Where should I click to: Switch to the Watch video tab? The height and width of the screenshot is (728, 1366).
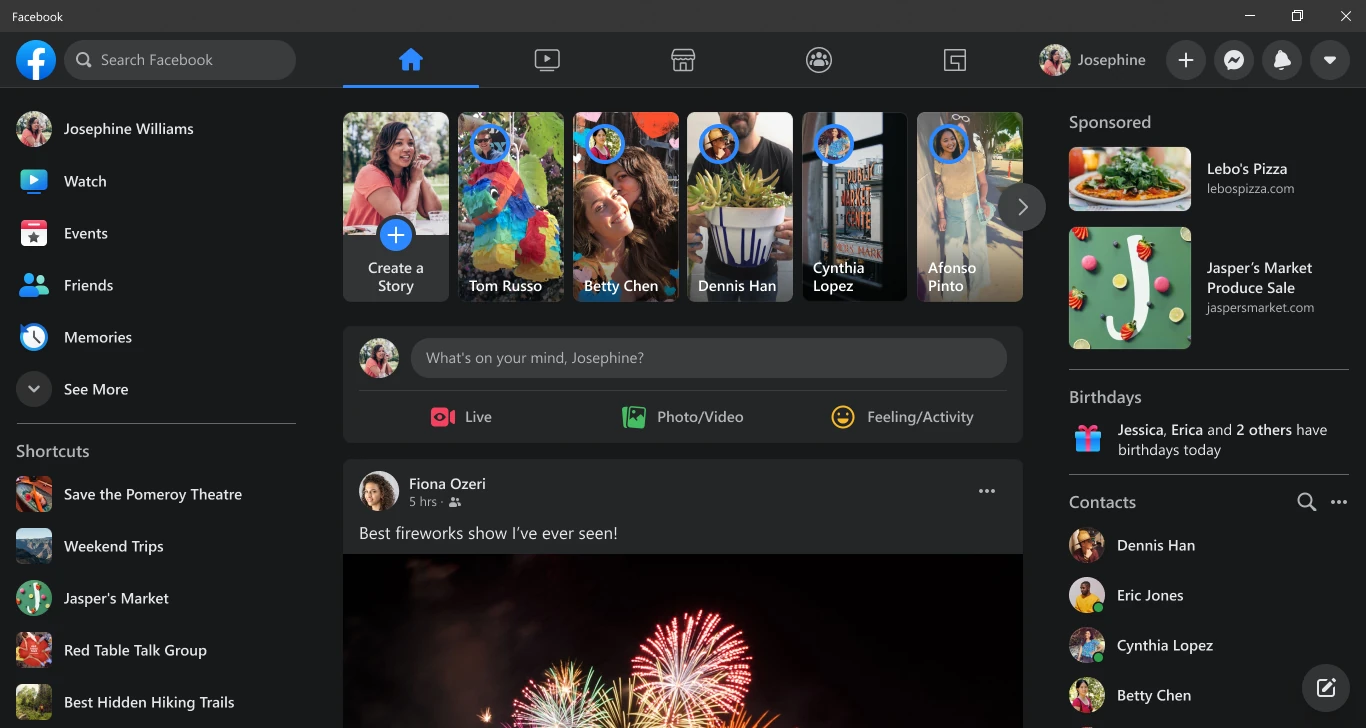pos(547,60)
